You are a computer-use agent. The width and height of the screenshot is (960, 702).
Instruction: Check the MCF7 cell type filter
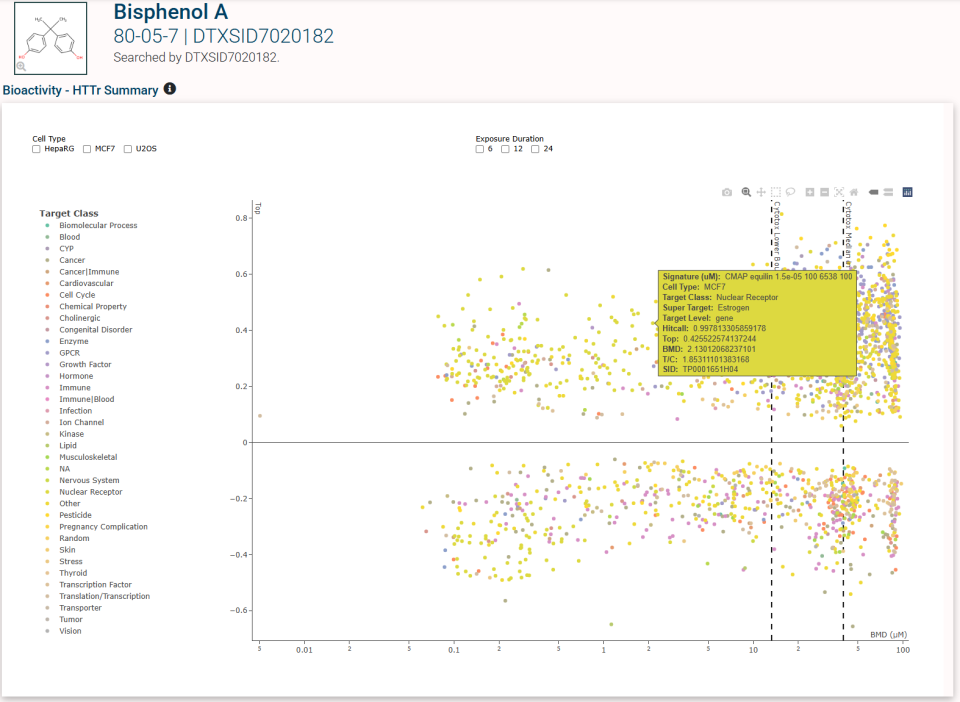[87, 149]
